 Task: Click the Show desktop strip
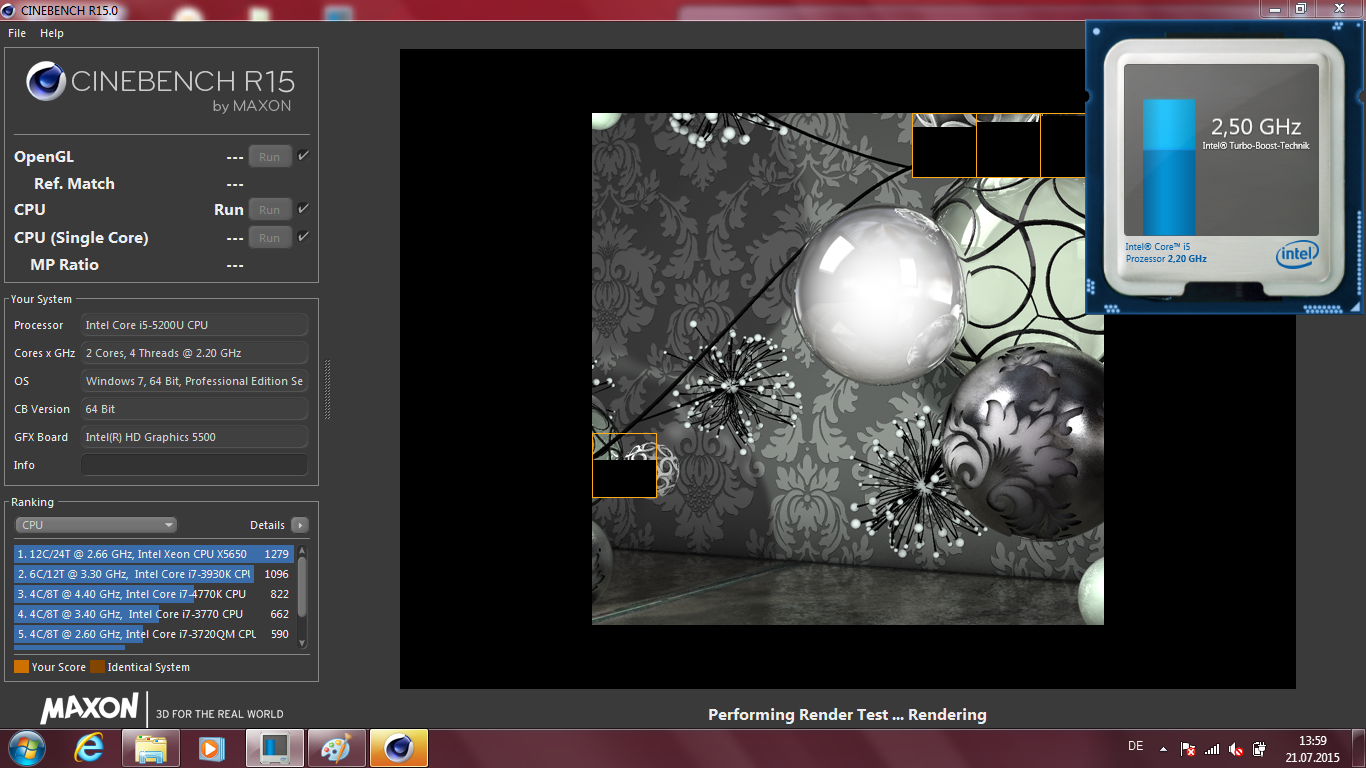[1359, 748]
